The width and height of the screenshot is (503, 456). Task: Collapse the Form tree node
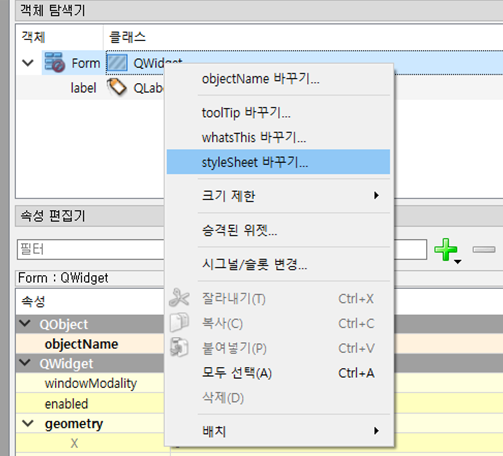pos(28,63)
